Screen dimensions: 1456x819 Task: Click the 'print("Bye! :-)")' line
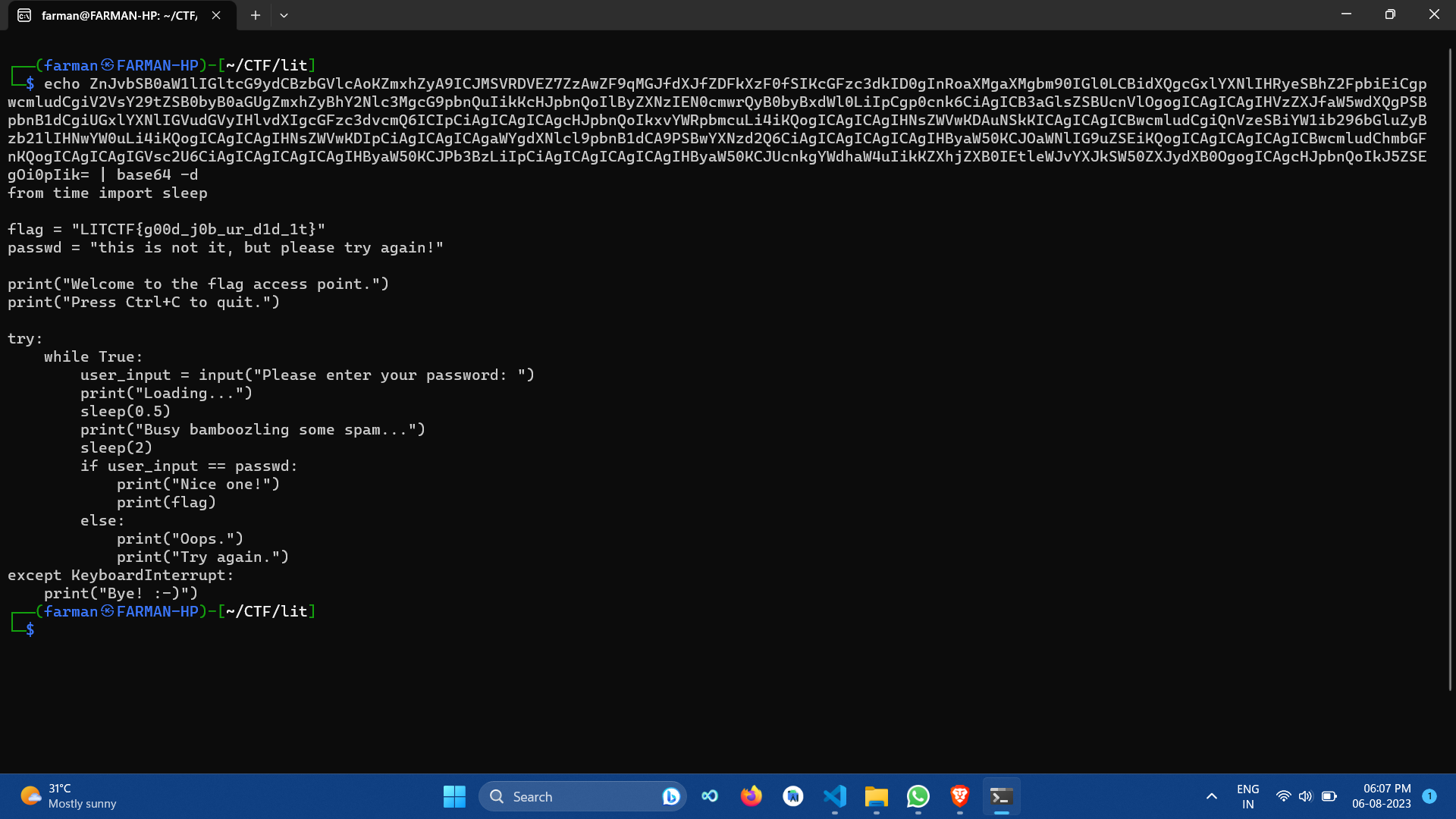click(x=121, y=593)
